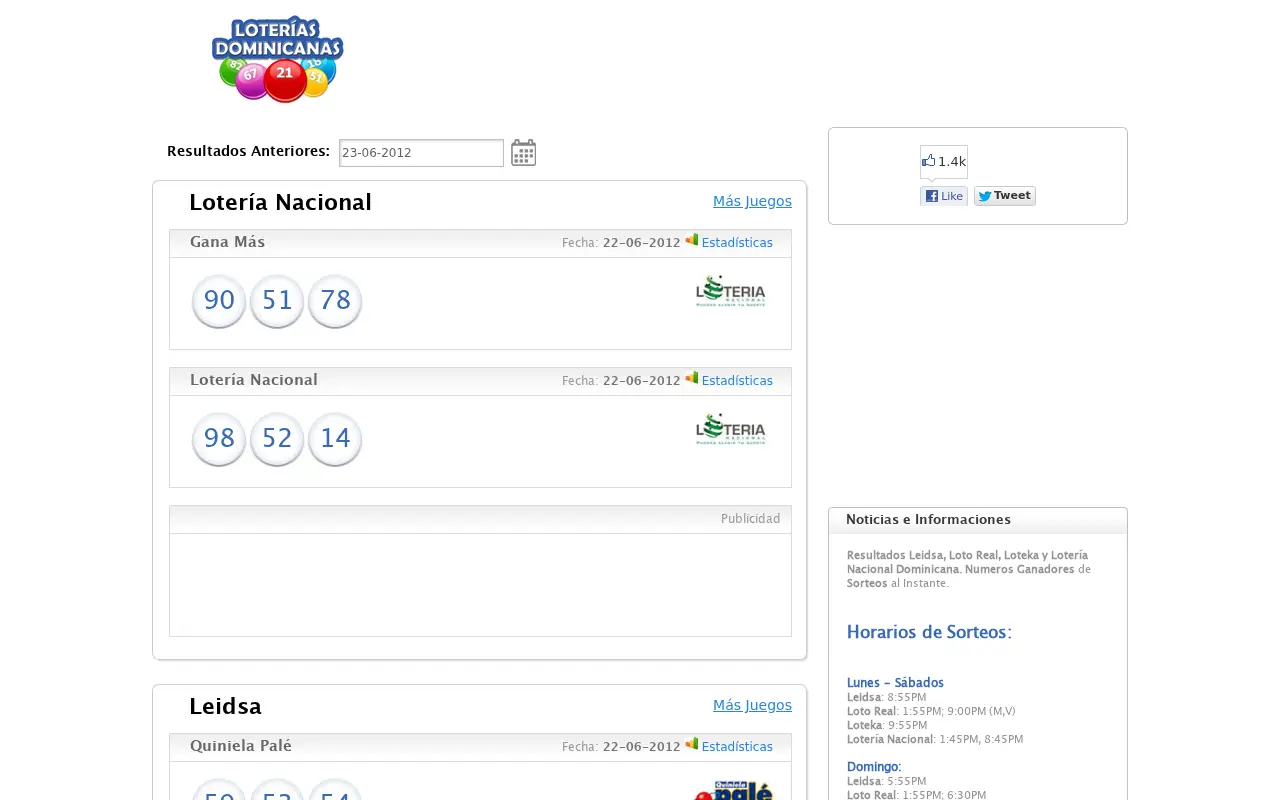Click the Lotería Nacional section title
The width and height of the screenshot is (1280, 800).
pyautogui.click(x=280, y=202)
